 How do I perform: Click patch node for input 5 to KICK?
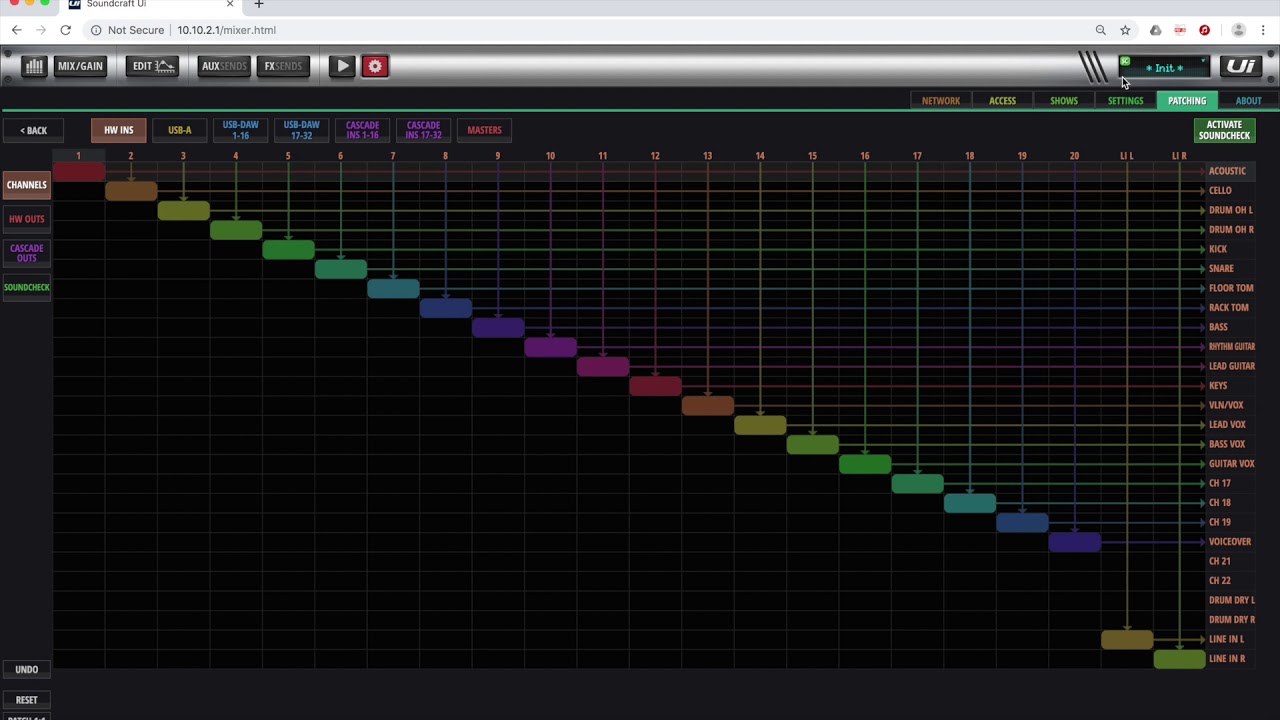point(288,250)
